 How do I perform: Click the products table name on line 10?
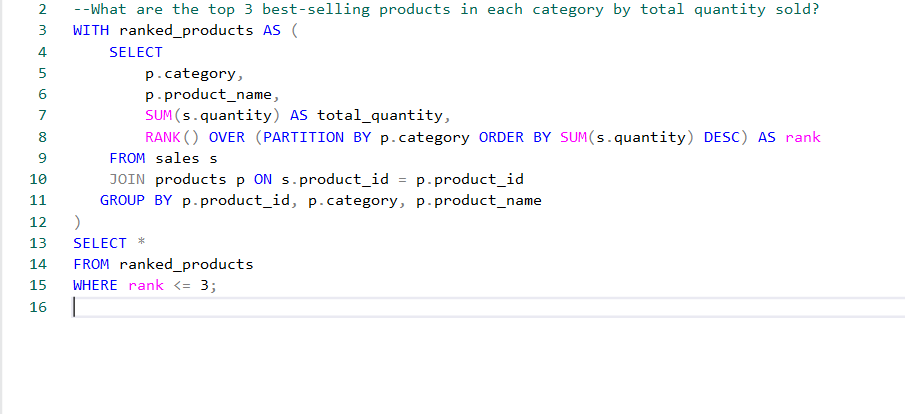coord(190,180)
